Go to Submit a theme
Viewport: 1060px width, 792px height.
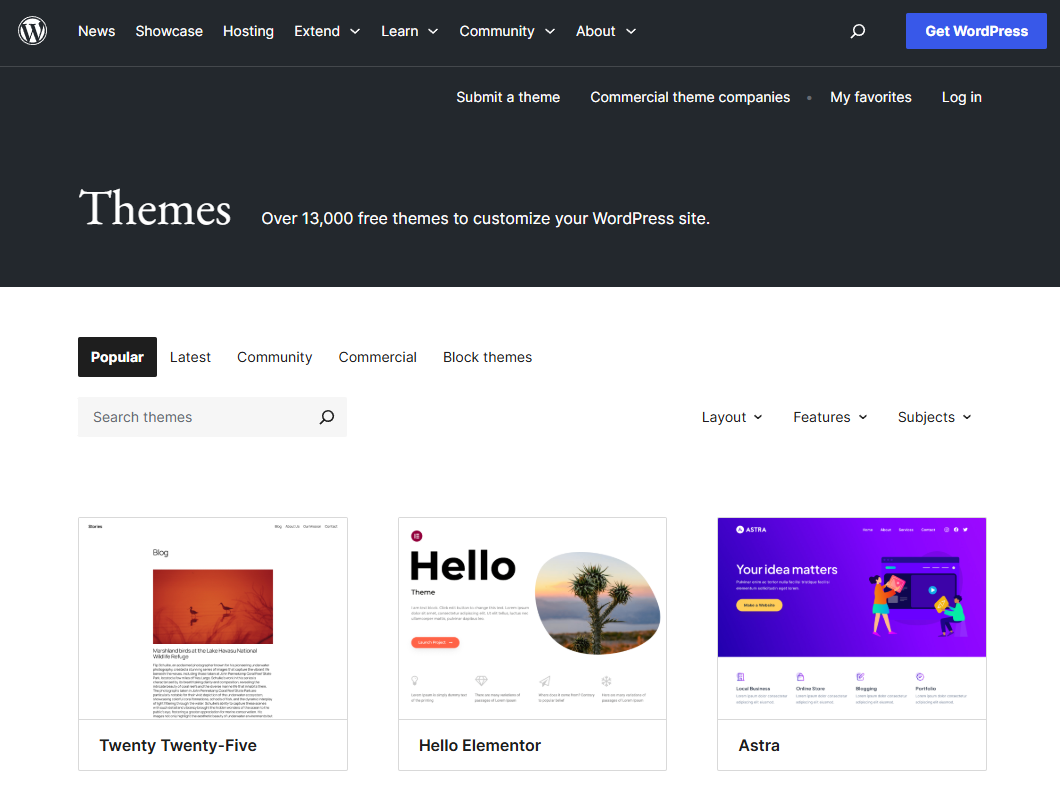click(508, 97)
